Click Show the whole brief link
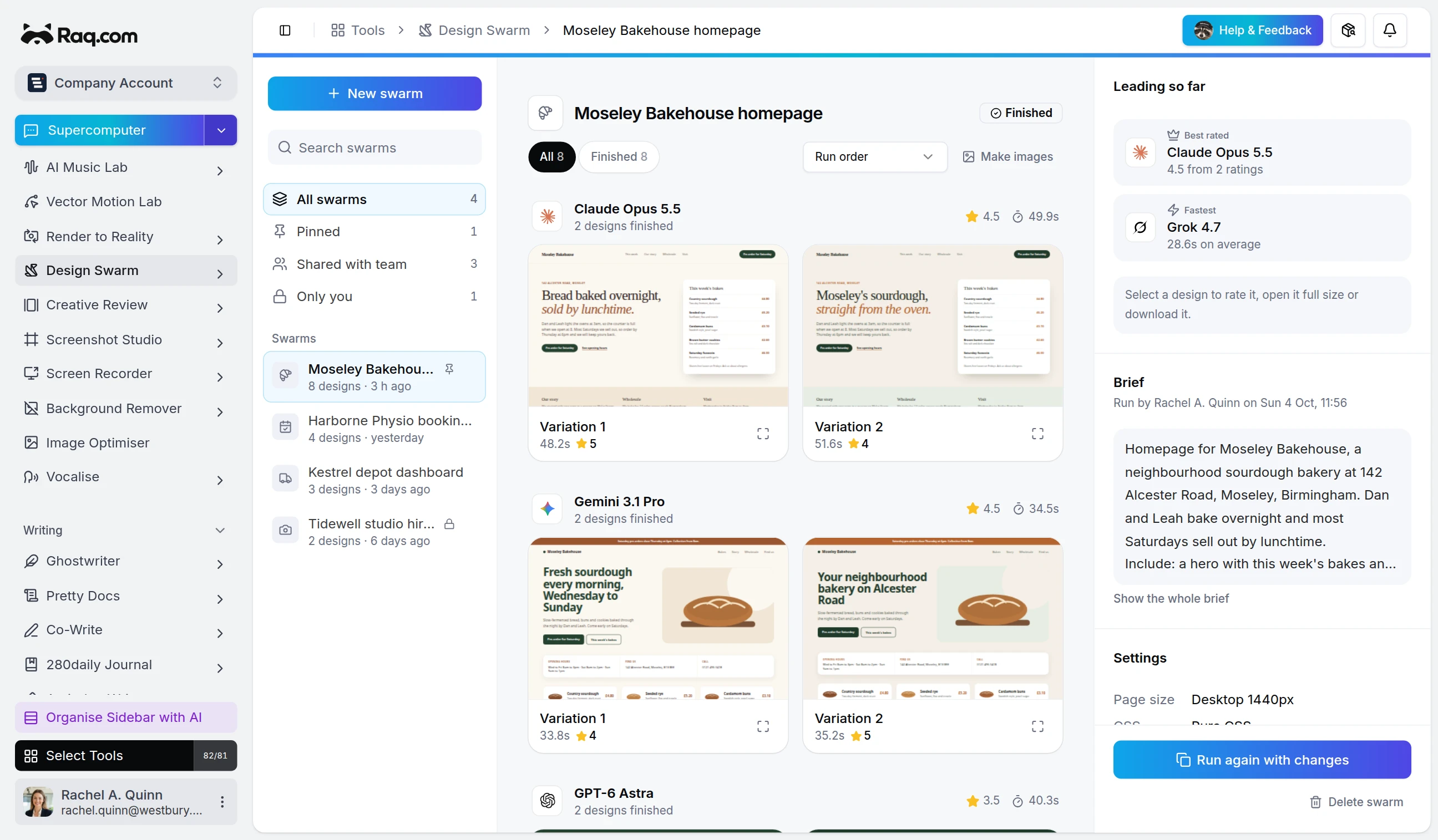 [1171, 598]
